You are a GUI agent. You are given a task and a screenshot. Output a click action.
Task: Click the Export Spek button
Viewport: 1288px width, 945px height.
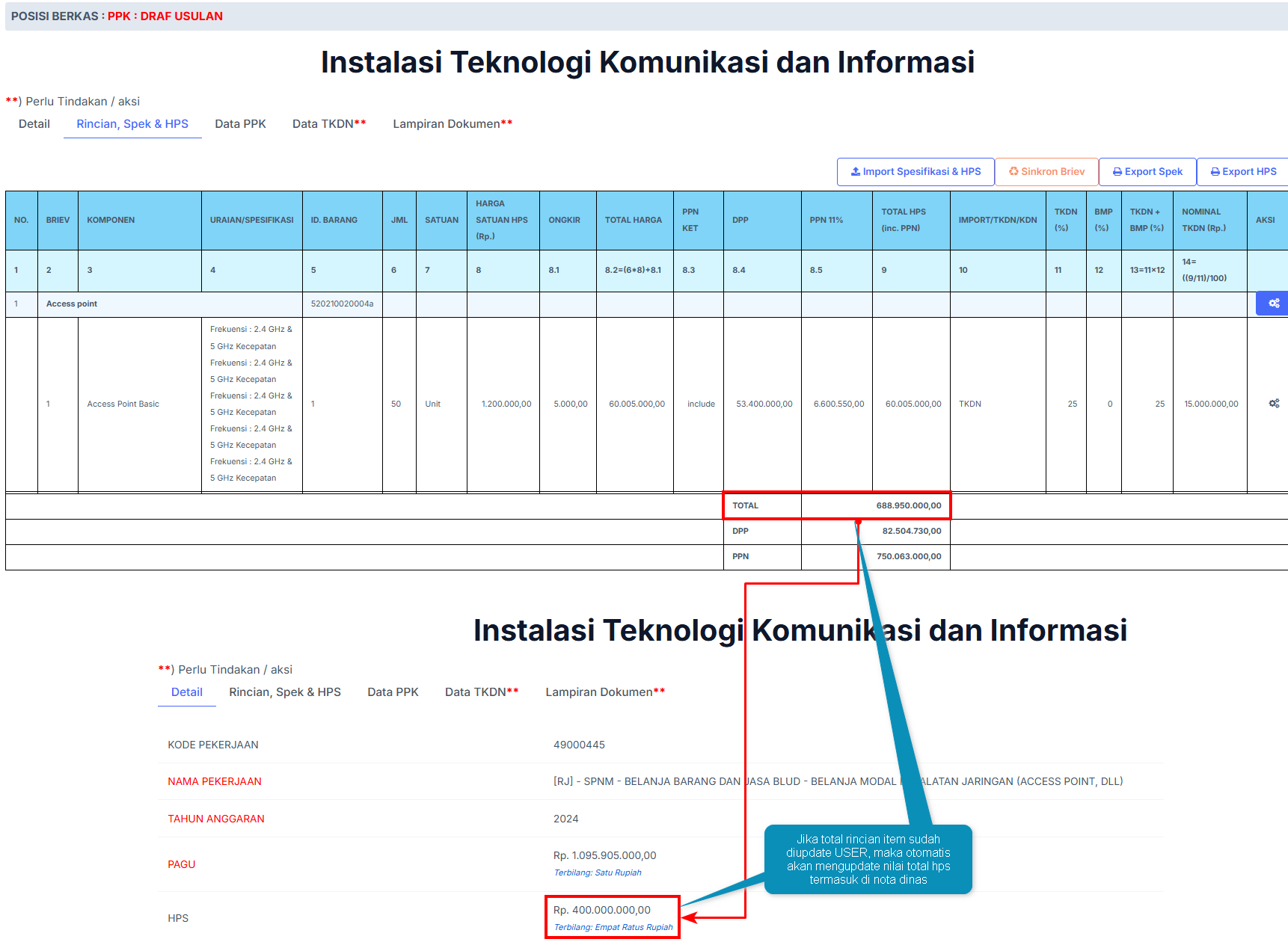click(x=1147, y=172)
